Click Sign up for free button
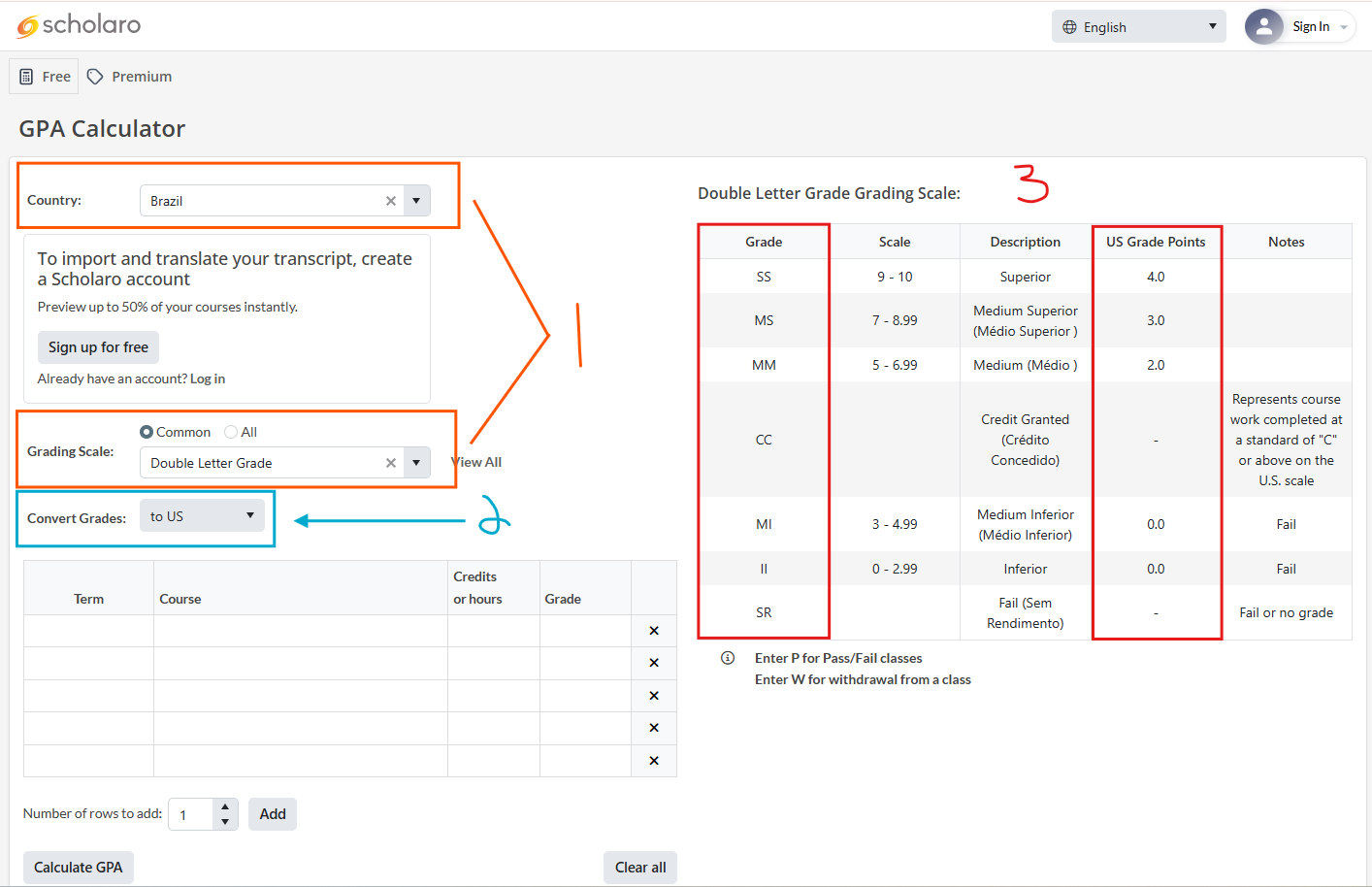1372x887 pixels. [98, 347]
